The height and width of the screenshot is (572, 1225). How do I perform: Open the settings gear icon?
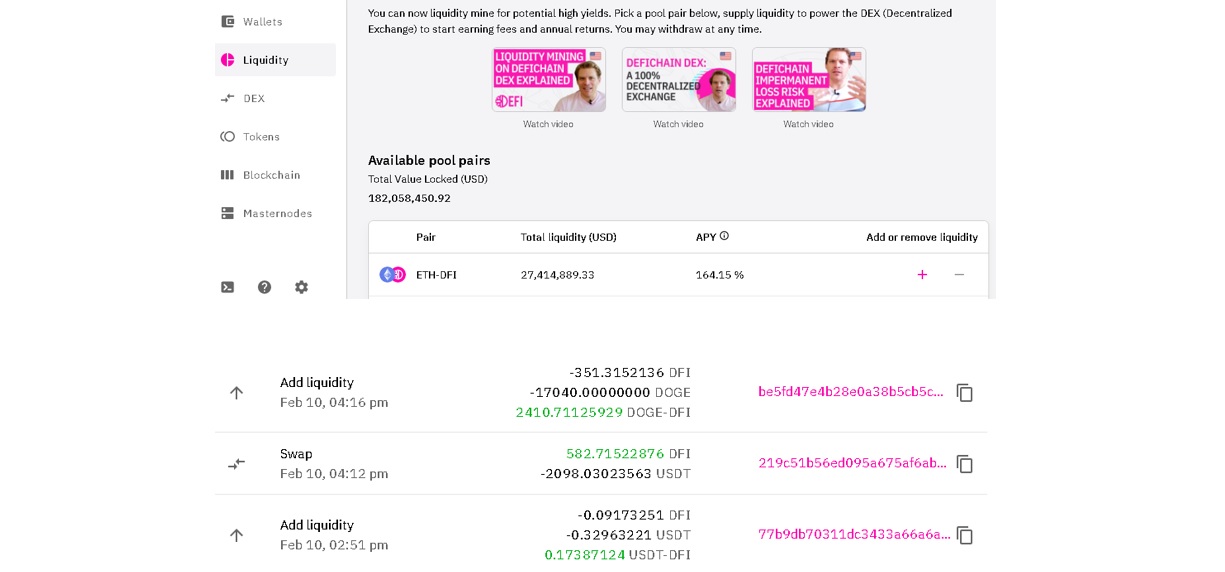point(301,287)
